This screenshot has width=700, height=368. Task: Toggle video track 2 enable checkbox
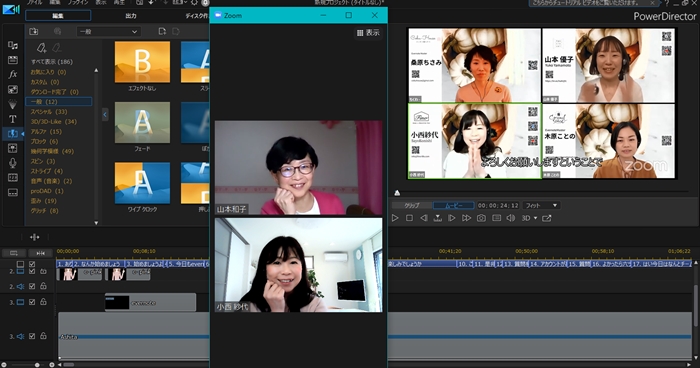point(32,271)
